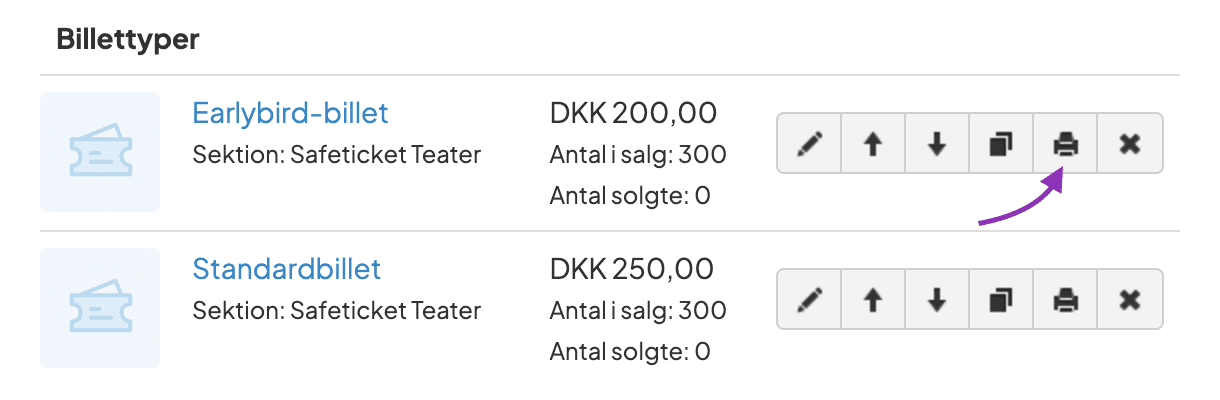Click the Earlybird-billet ticket thumbnail

100,152
